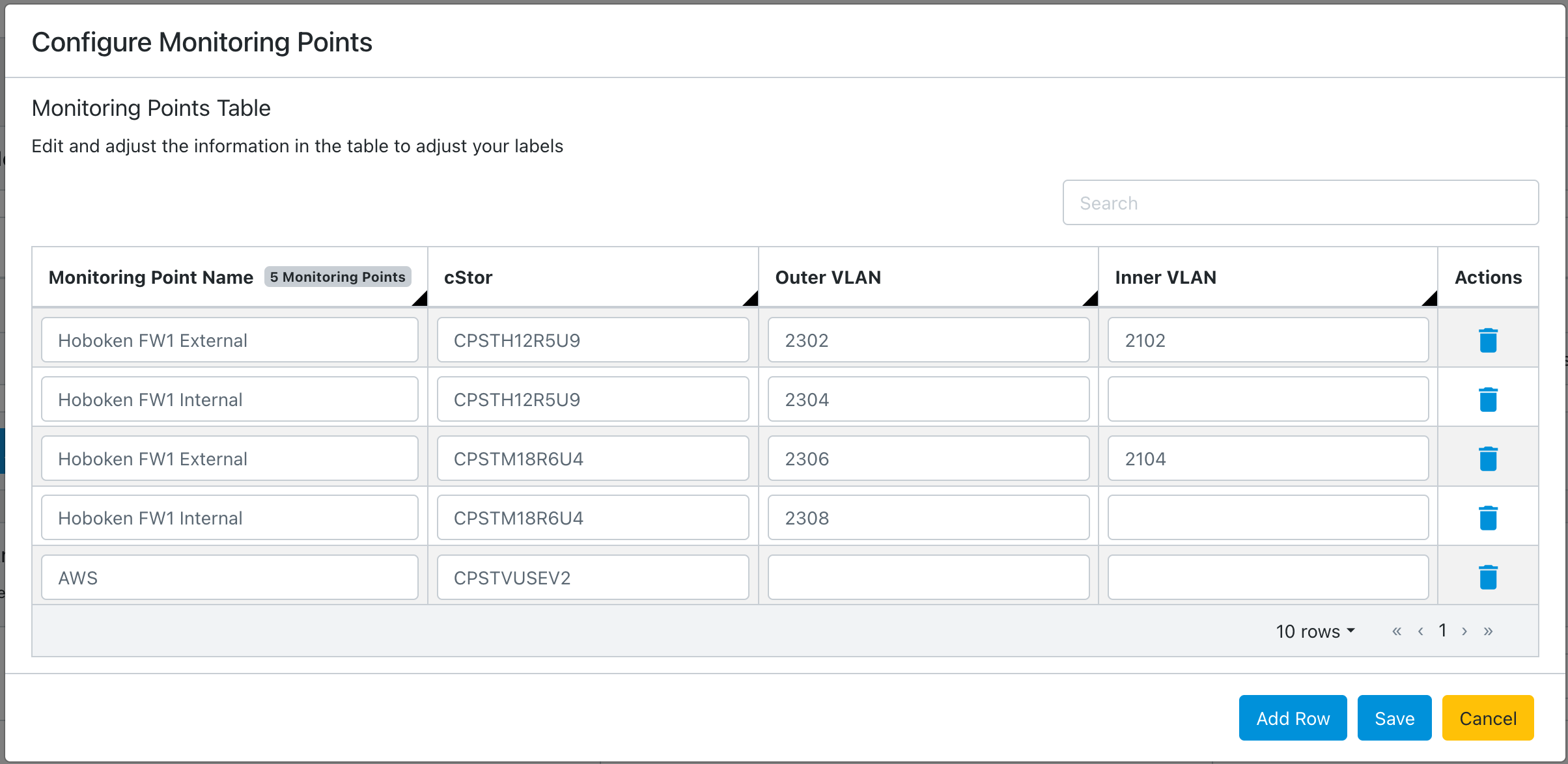
Task: Open the 10 rows page size dropdown
Action: click(1315, 631)
